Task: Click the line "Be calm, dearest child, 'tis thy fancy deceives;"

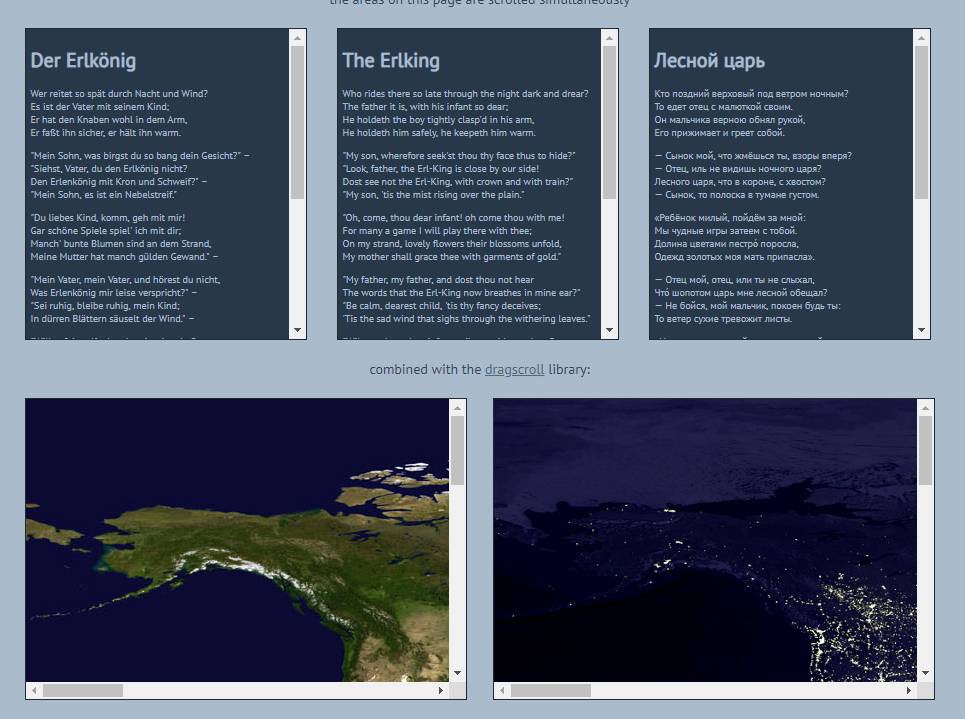Action: [x=442, y=305]
